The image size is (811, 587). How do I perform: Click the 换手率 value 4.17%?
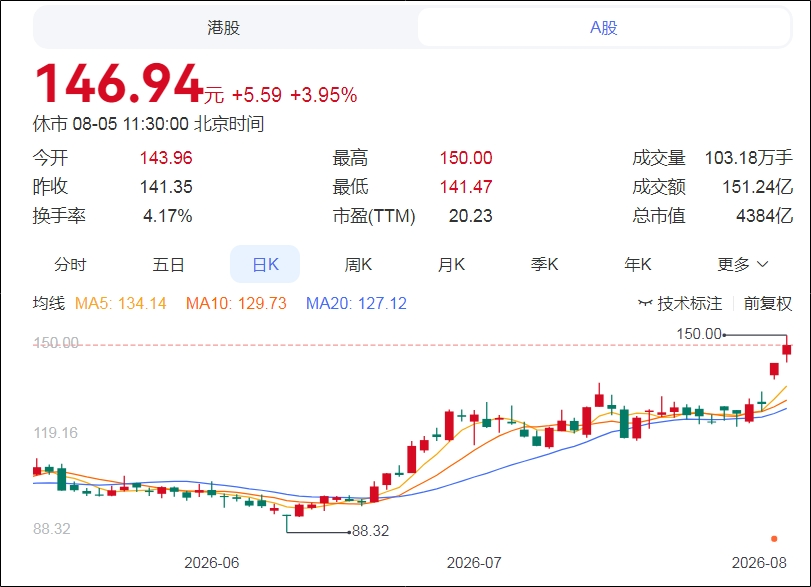[x=168, y=216]
